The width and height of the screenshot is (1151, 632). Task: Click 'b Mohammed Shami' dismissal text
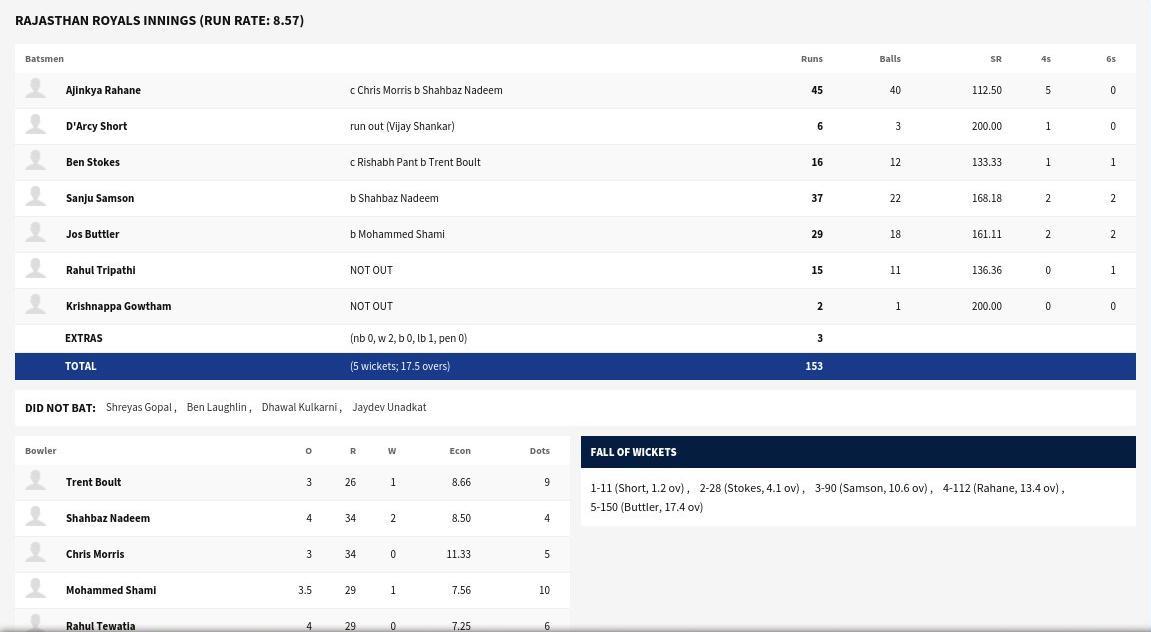pos(397,234)
